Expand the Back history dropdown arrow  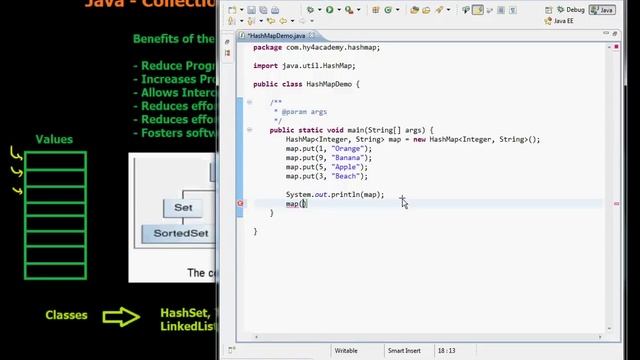(292, 21)
